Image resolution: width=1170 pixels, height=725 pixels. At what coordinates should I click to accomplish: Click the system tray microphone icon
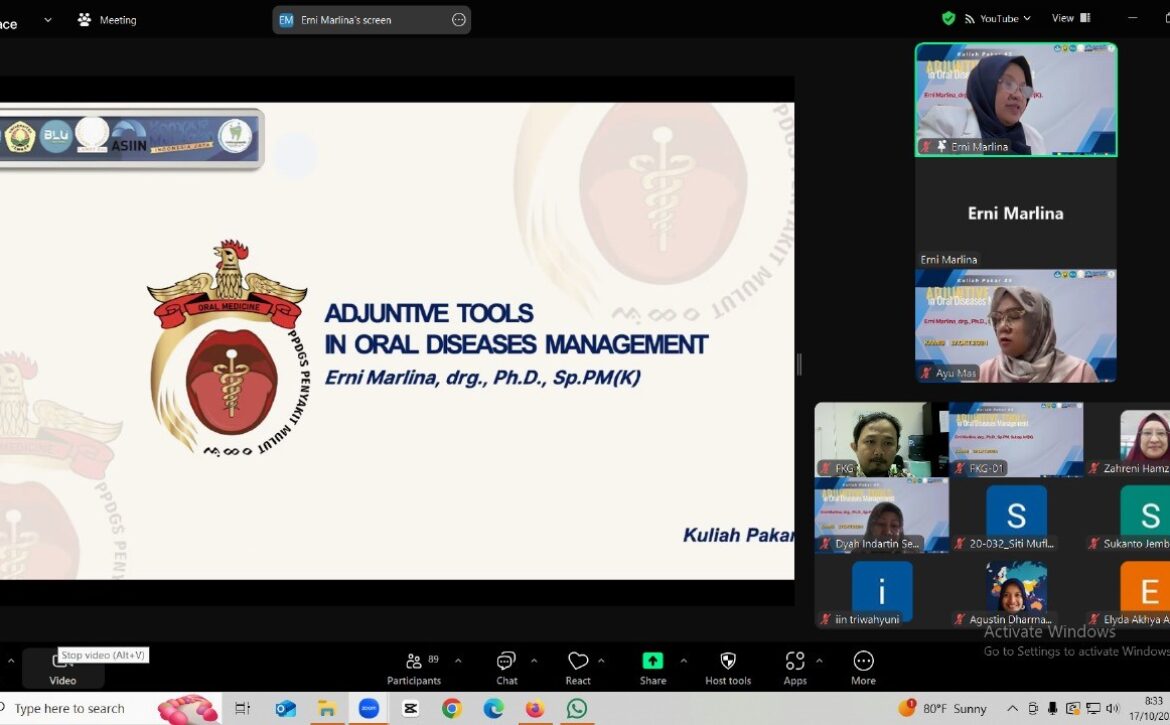1053,709
